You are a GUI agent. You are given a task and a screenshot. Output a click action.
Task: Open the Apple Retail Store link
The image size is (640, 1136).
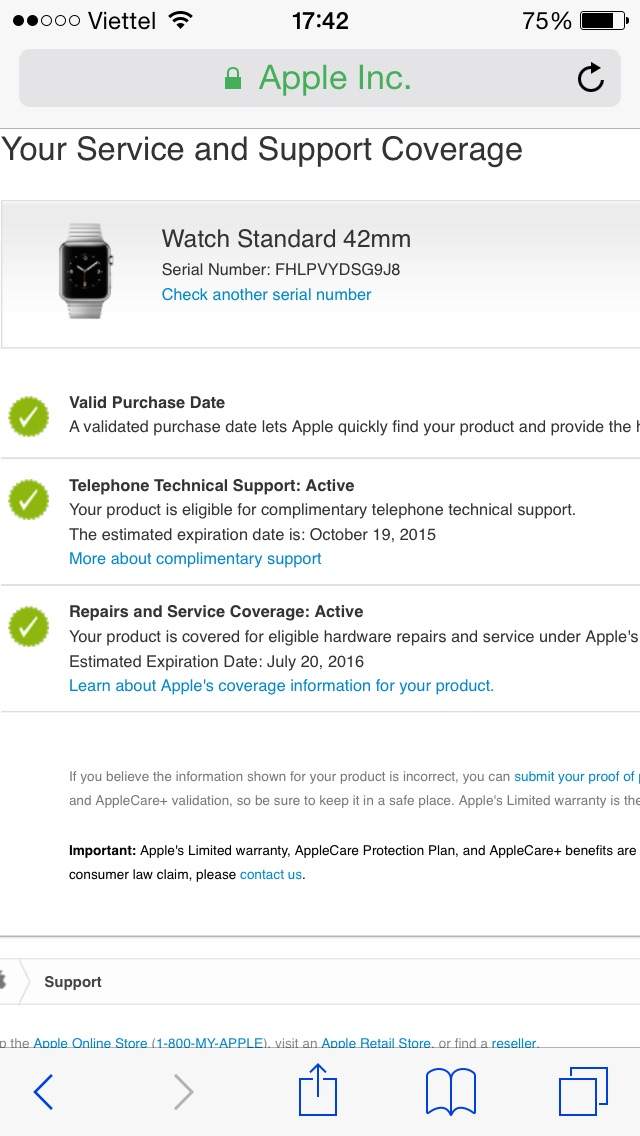(x=376, y=1043)
